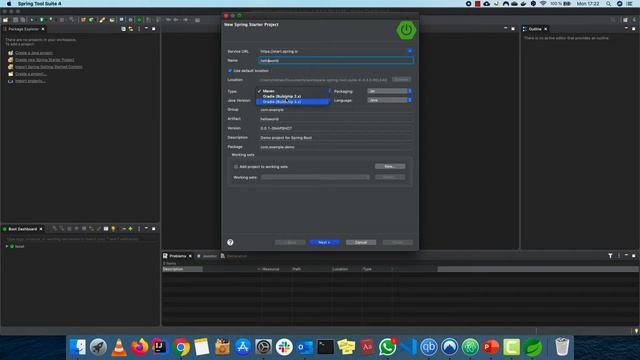Open the Service URL dropdown arrow
Viewport: 640px width, 360px height.
(x=409, y=51)
